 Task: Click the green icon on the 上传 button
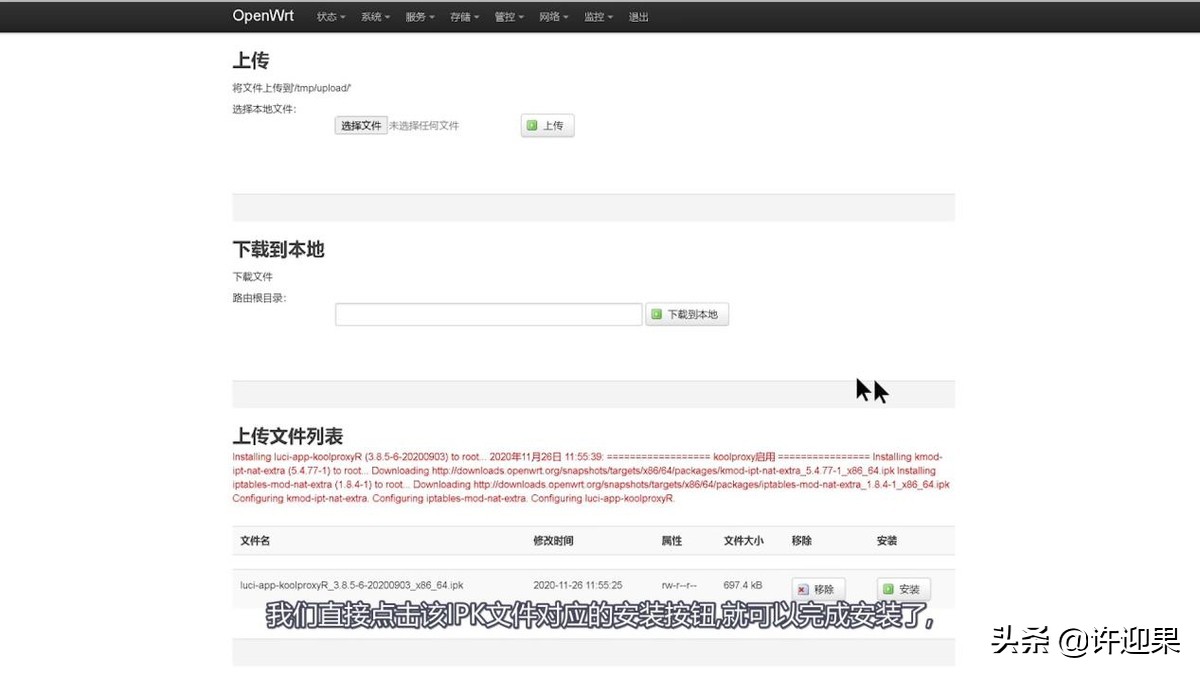click(x=532, y=125)
